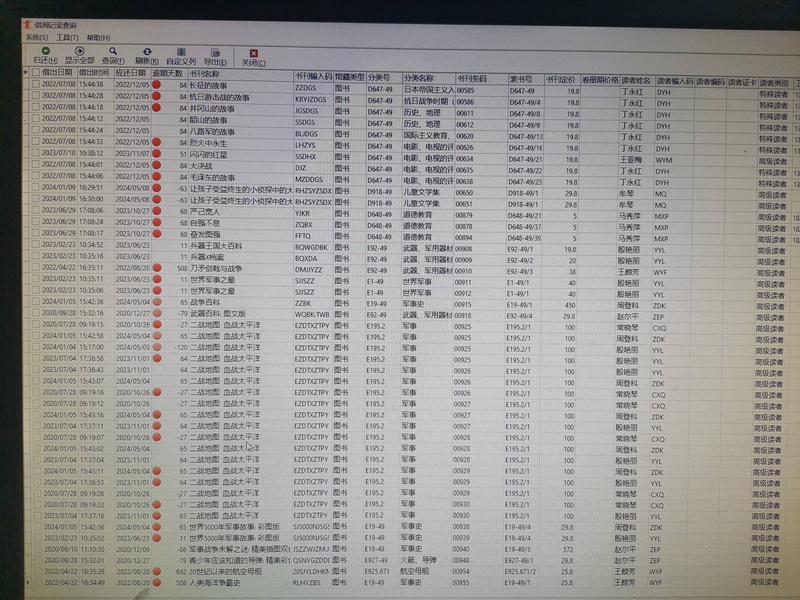Screen dimensions: 800x600
Task: Click the red 关闭(C) close toolbar button
Action: (254, 58)
